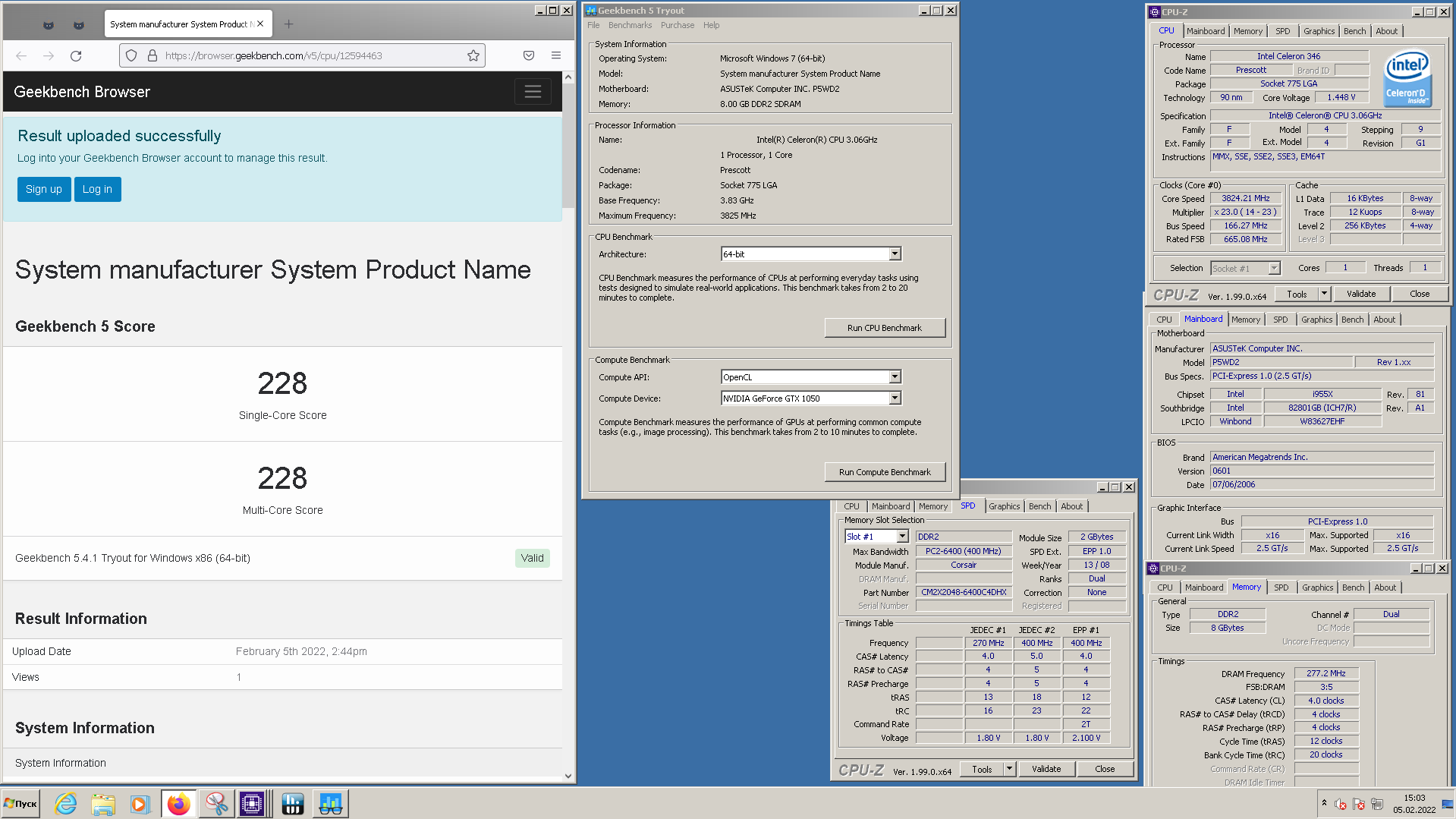Click the taskbar clock showing 15:03

1414,804
